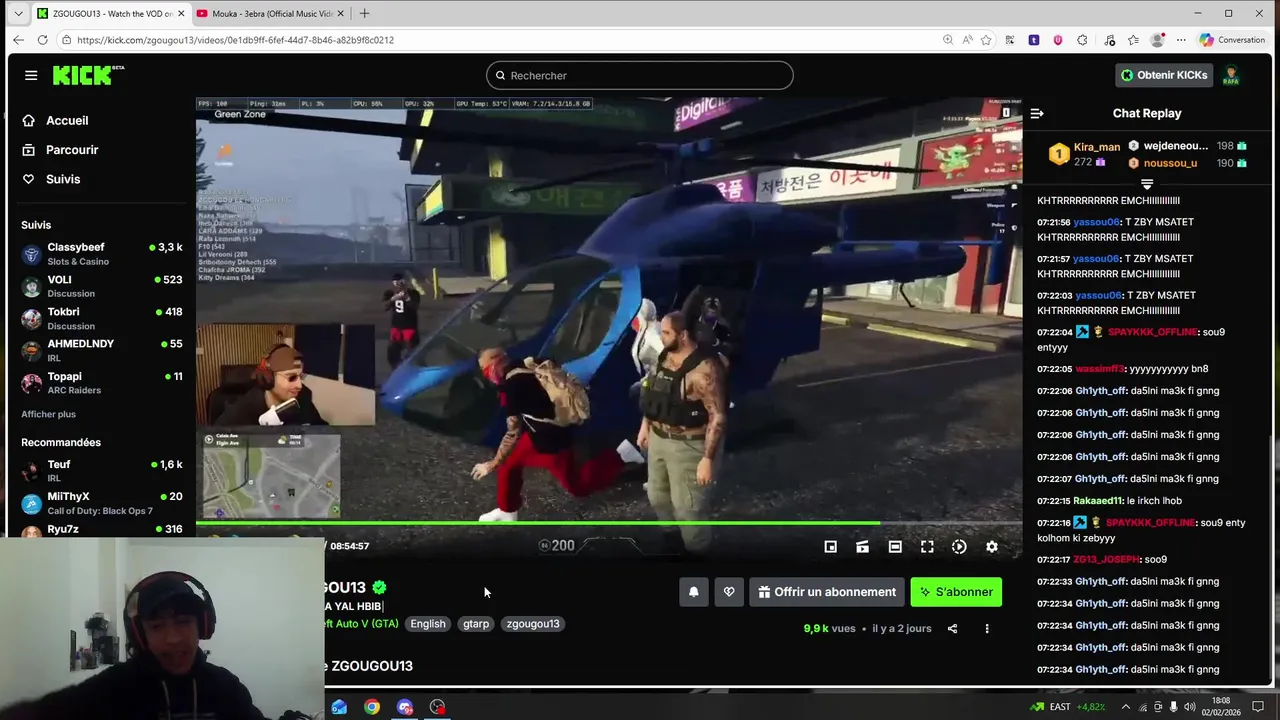Viewport: 1280px width, 720px height.
Task: Click the notification bell button
Action: pos(694,592)
